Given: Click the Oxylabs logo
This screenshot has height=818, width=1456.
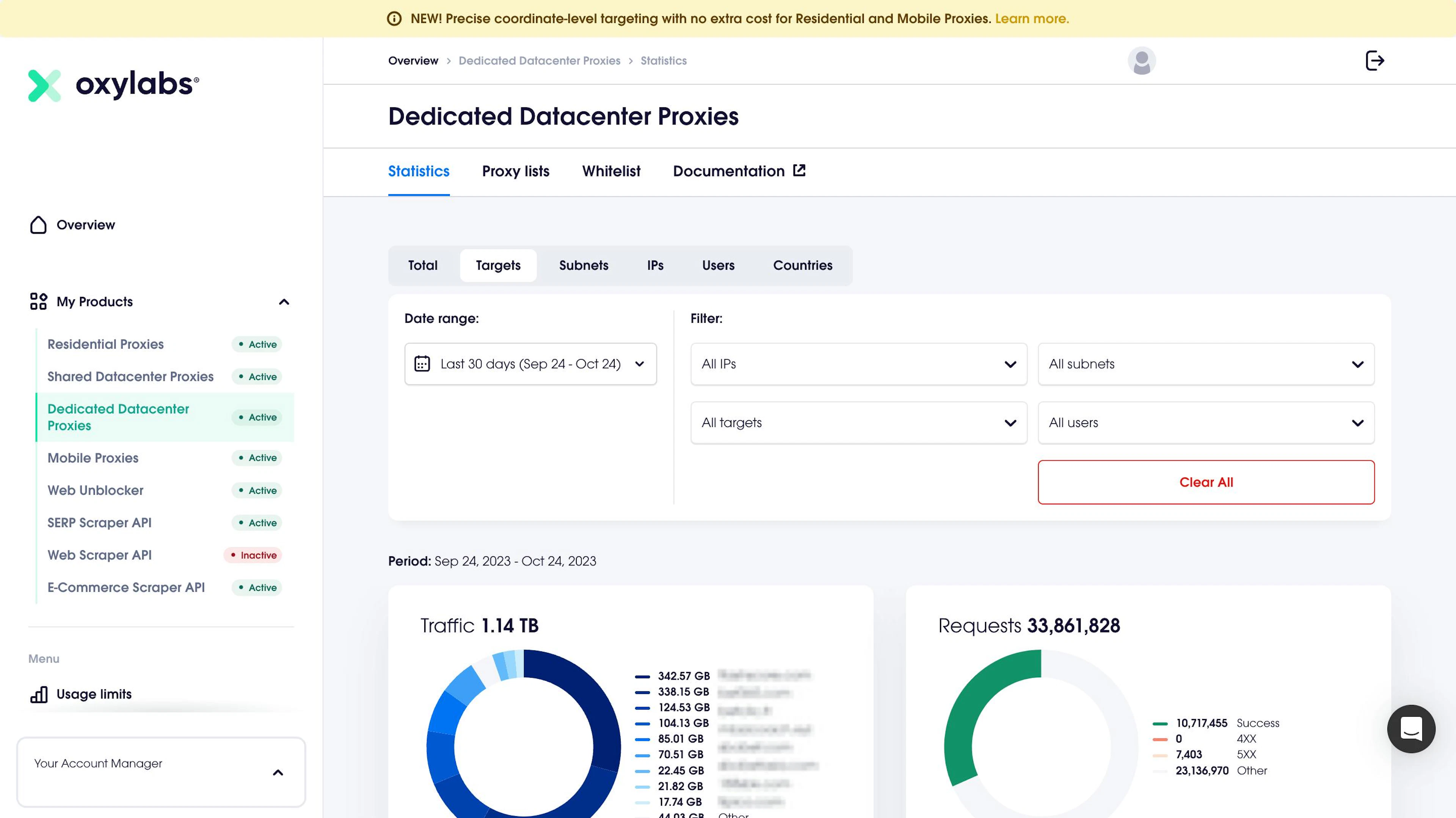Looking at the screenshot, I should 114,85.
